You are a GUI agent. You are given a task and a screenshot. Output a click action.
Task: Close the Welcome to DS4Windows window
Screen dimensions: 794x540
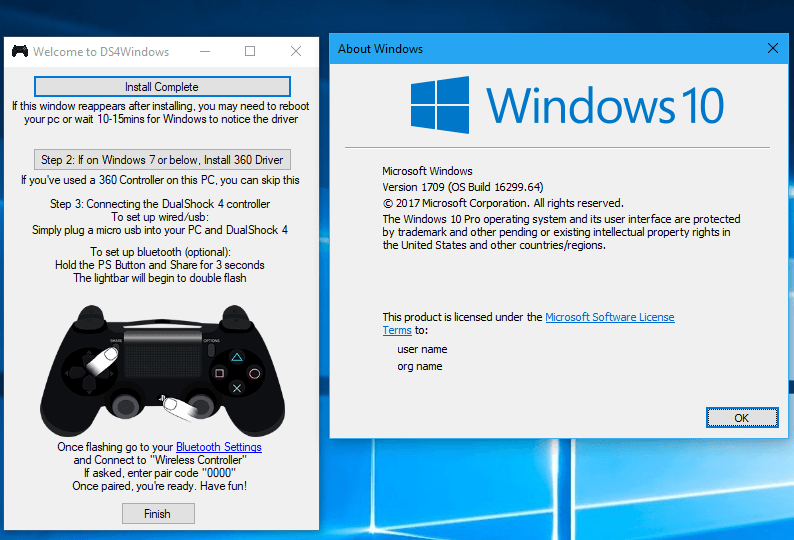(x=296, y=51)
